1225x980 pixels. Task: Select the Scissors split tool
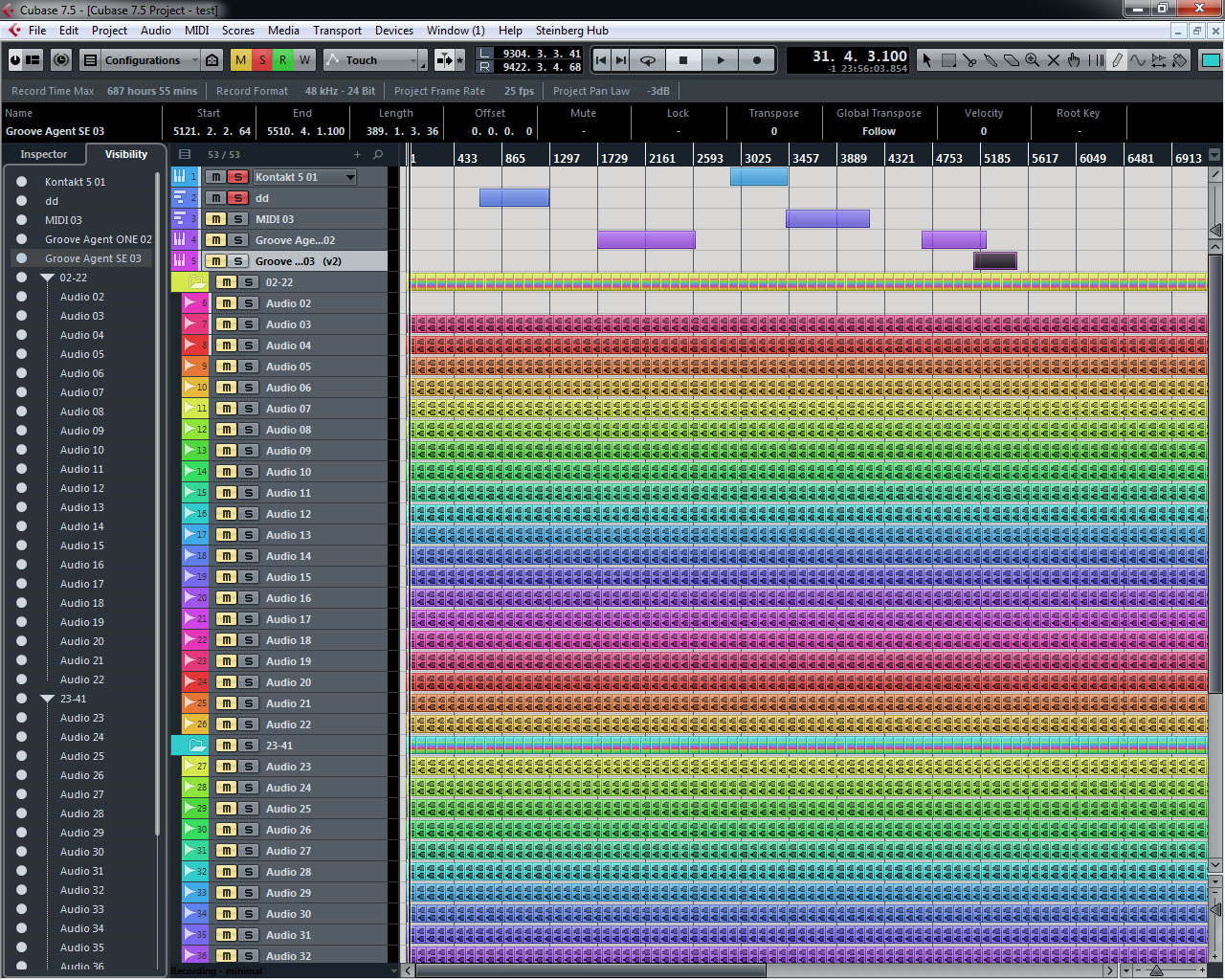click(969, 60)
